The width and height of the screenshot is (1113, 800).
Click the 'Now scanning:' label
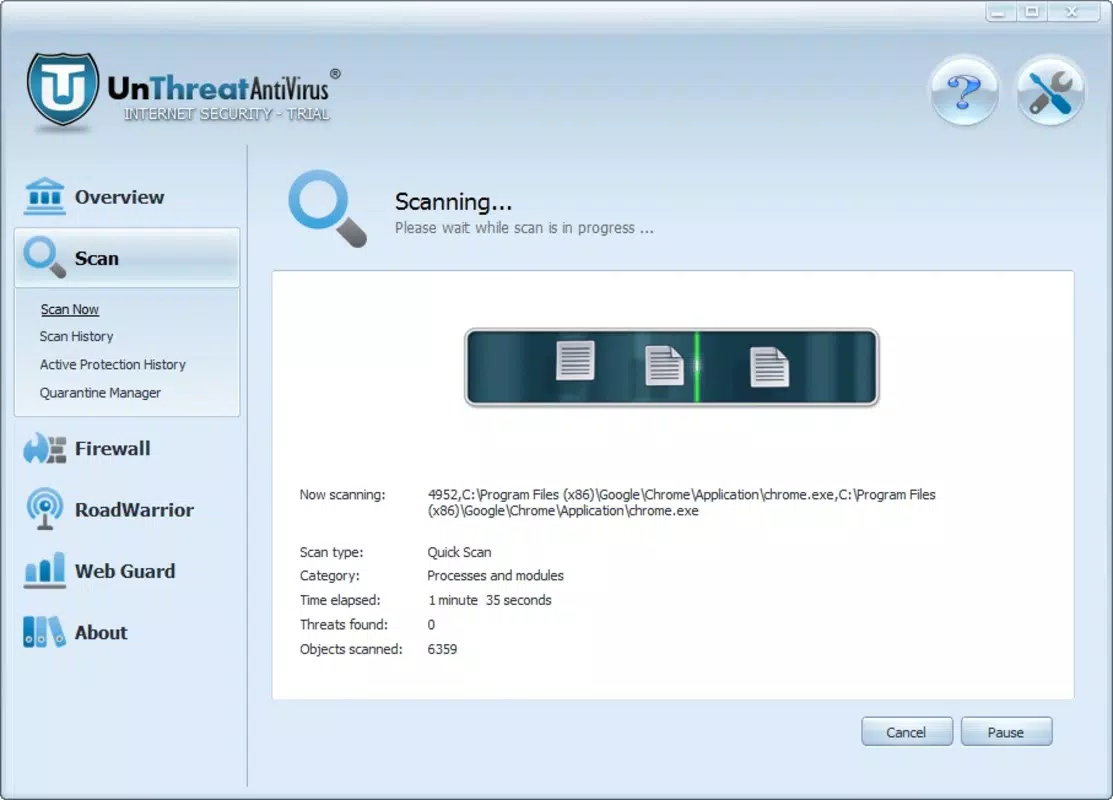(342, 495)
